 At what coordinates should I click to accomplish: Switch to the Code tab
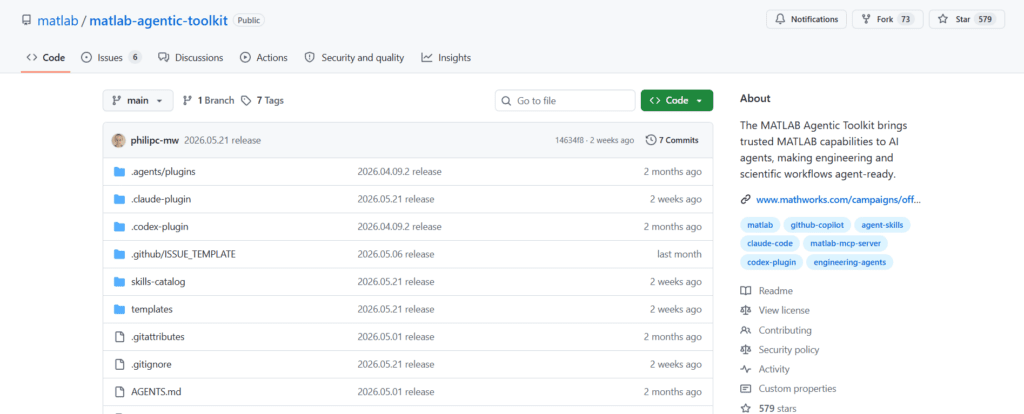[x=46, y=57]
